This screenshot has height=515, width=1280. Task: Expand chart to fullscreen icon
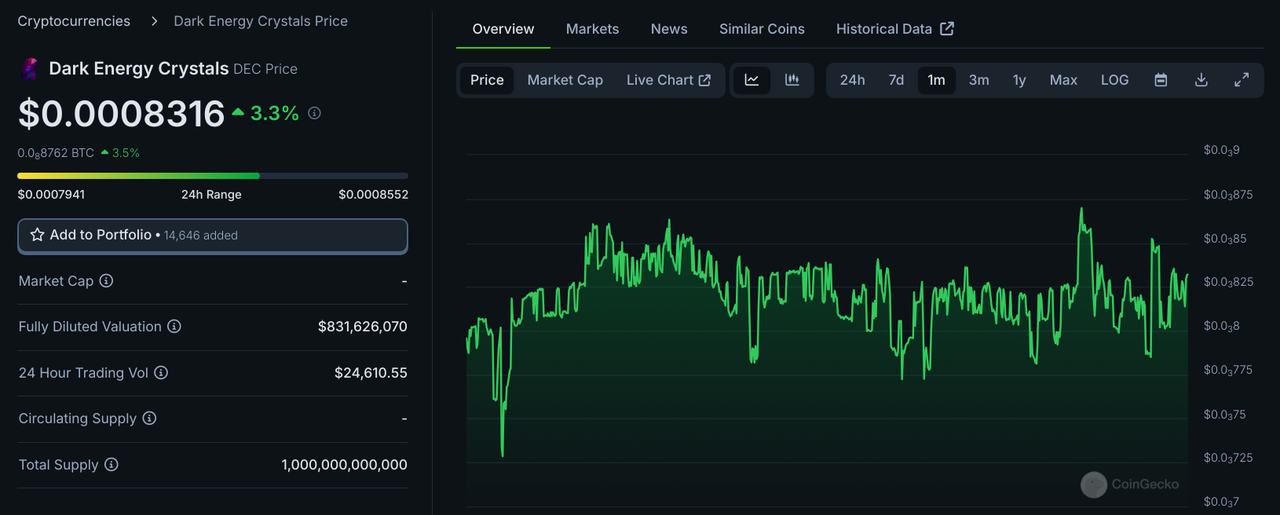(x=1242, y=80)
